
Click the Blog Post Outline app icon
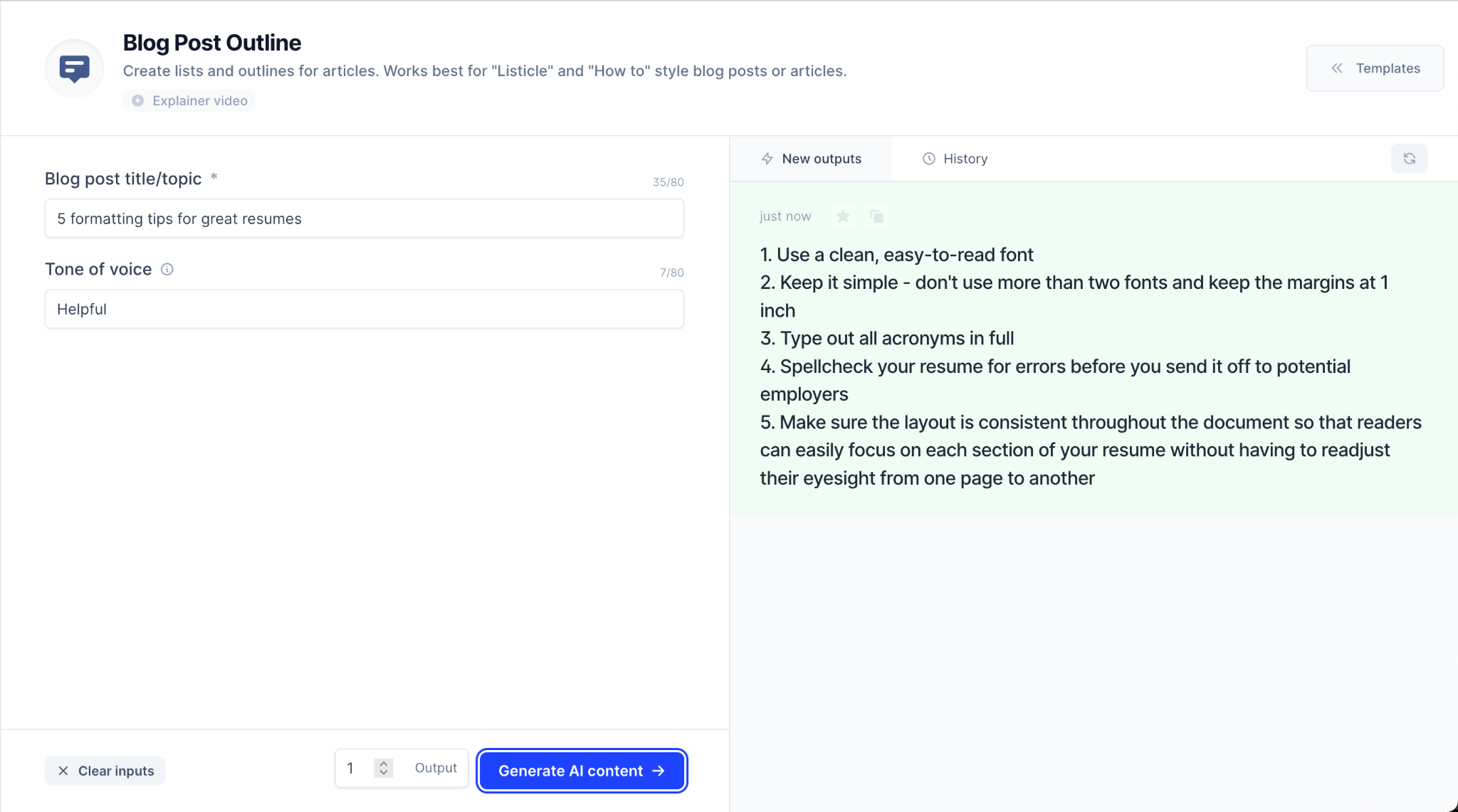tap(74, 68)
